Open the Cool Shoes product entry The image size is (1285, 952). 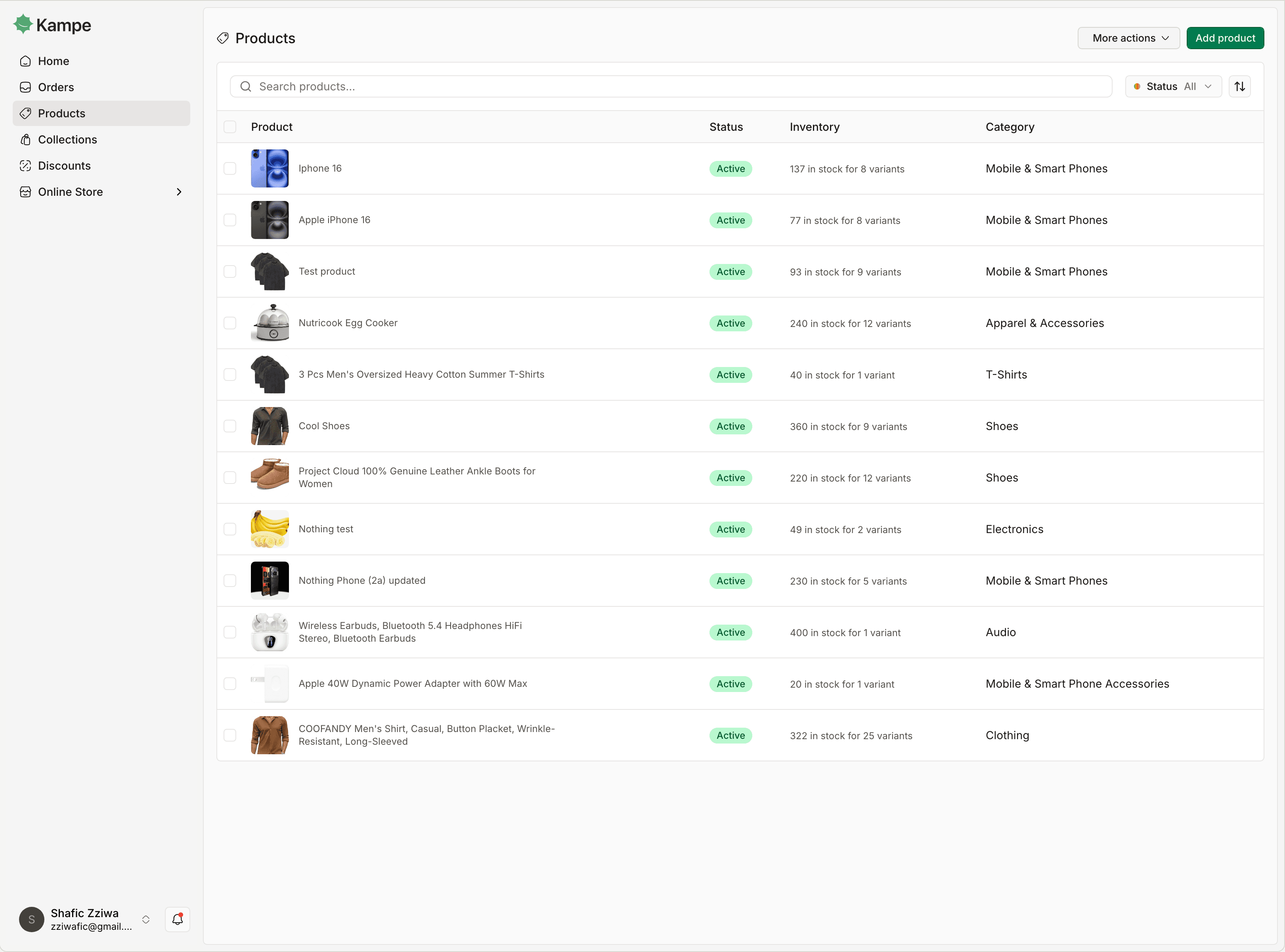coord(324,425)
